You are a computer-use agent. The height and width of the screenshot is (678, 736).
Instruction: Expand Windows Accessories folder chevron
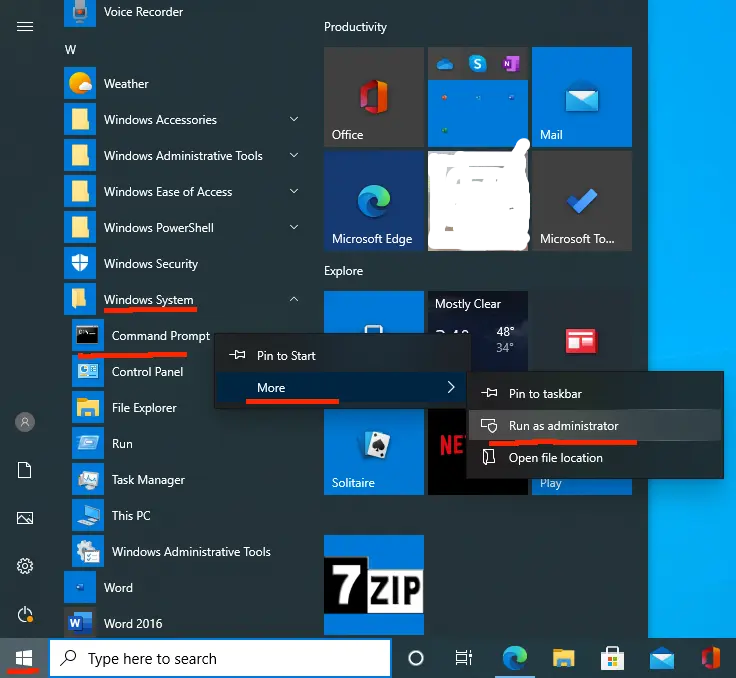point(294,119)
